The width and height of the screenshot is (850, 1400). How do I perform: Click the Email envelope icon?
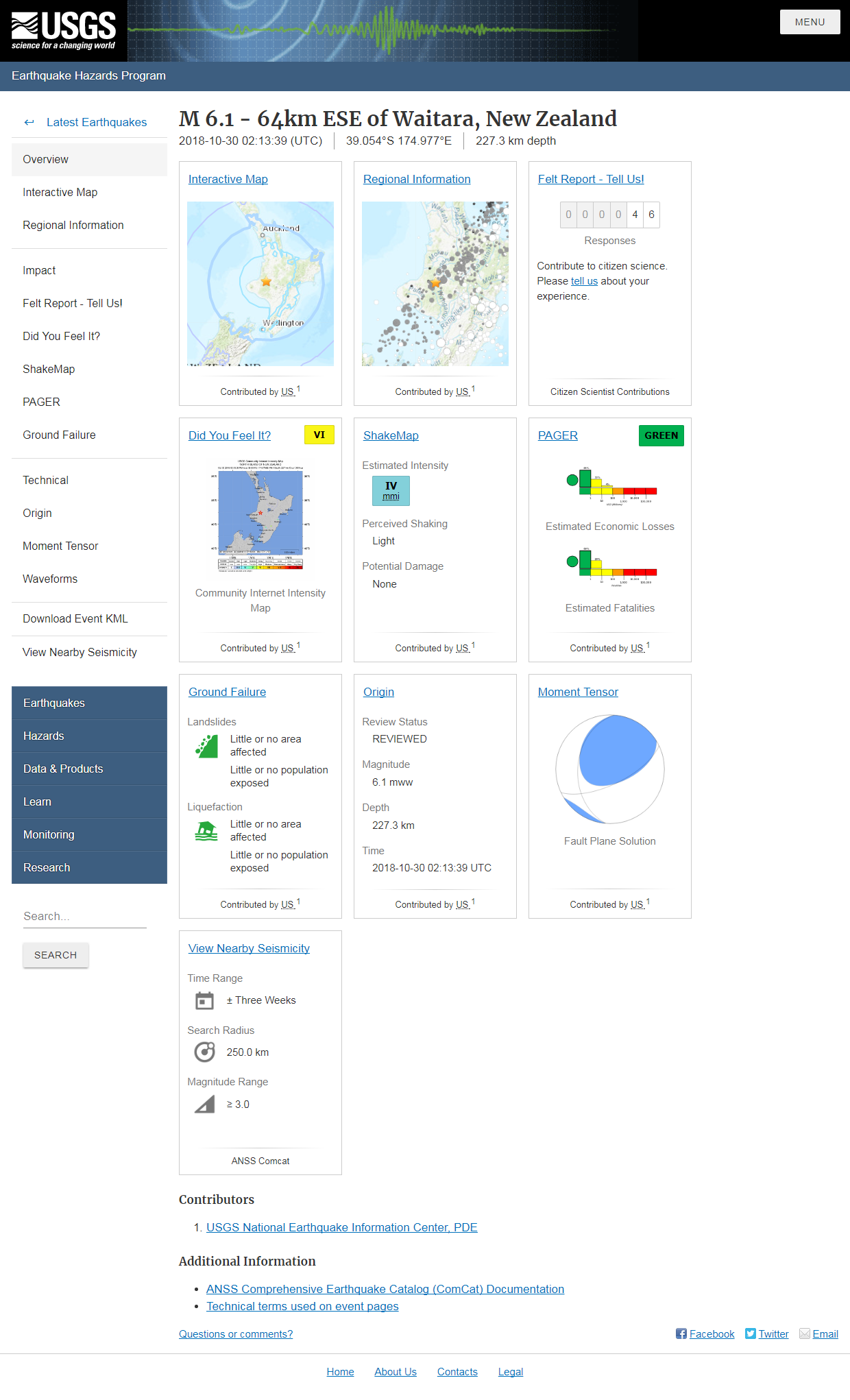(x=805, y=1333)
